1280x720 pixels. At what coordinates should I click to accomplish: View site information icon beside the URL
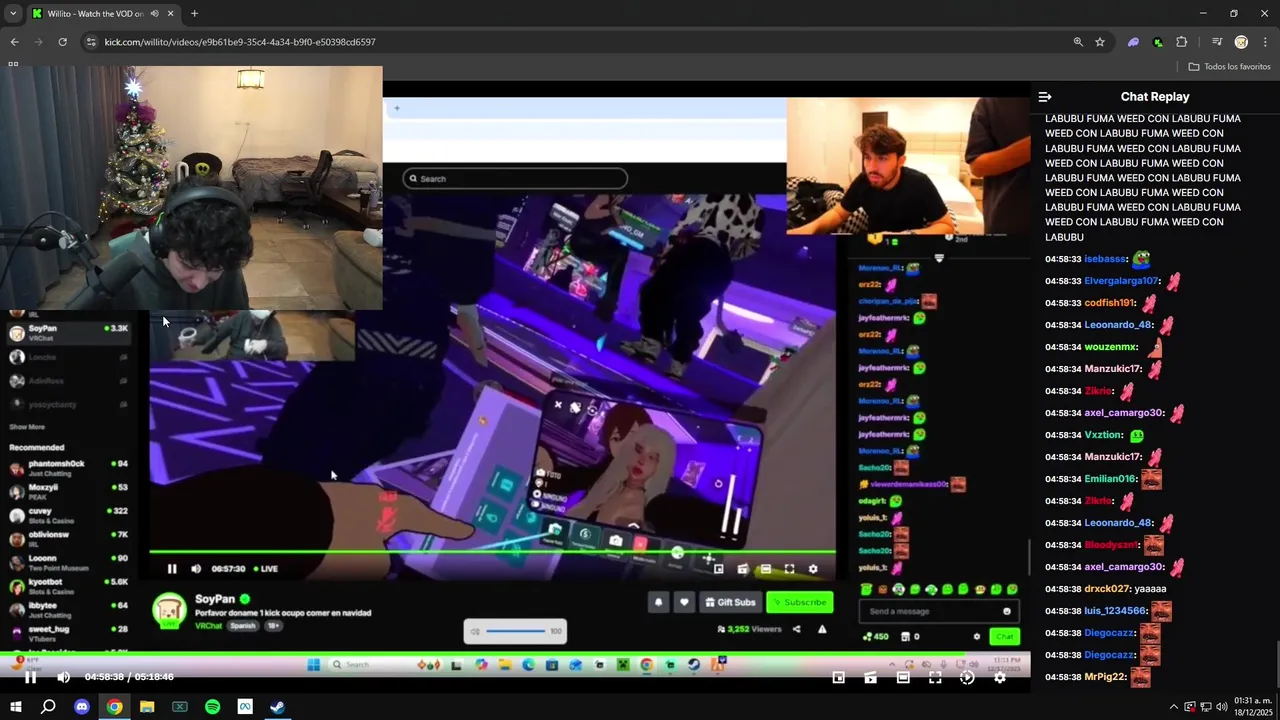click(91, 42)
